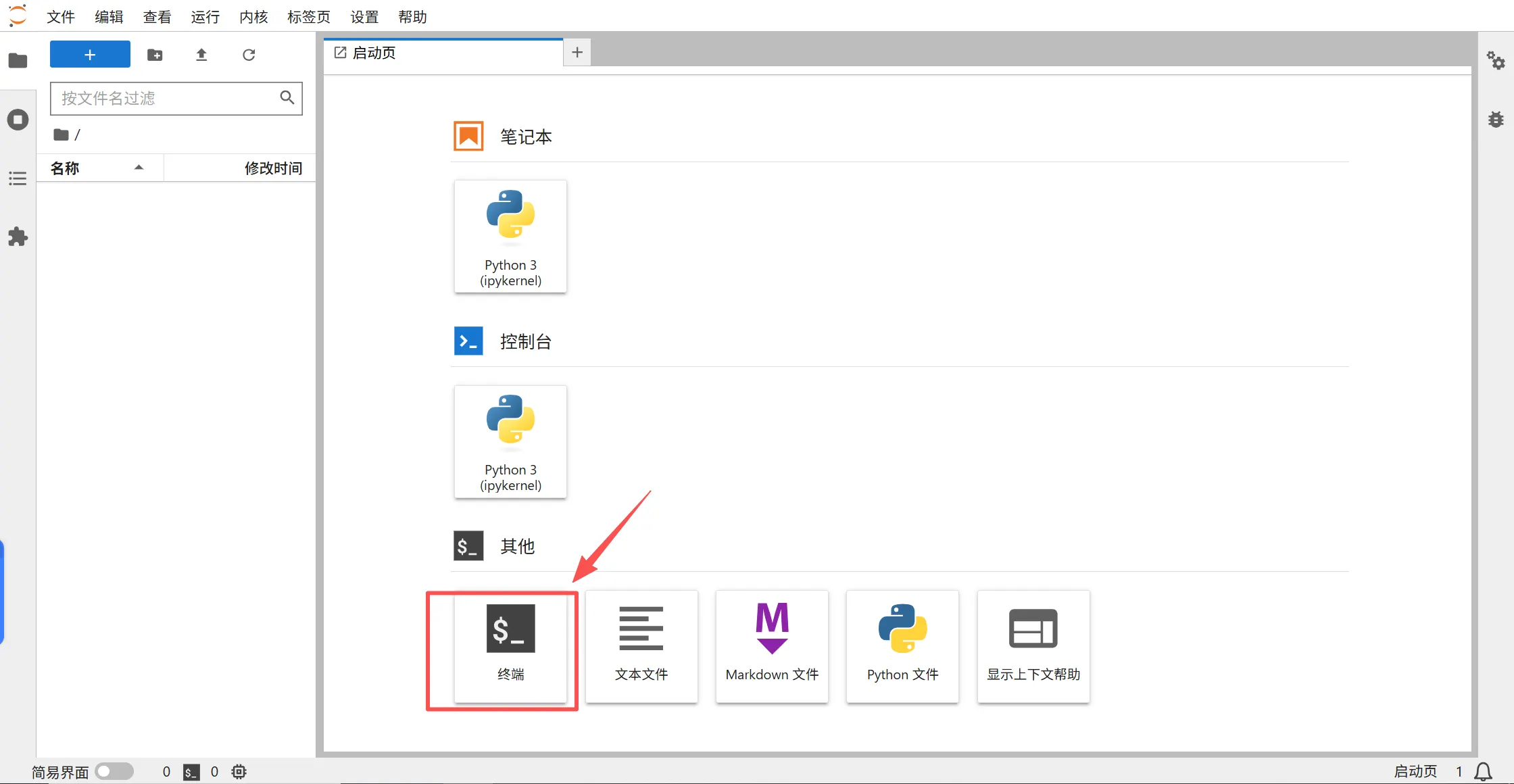Open the 内核 kernel menu
This screenshot has width=1514, height=784.
pos(253,17)
